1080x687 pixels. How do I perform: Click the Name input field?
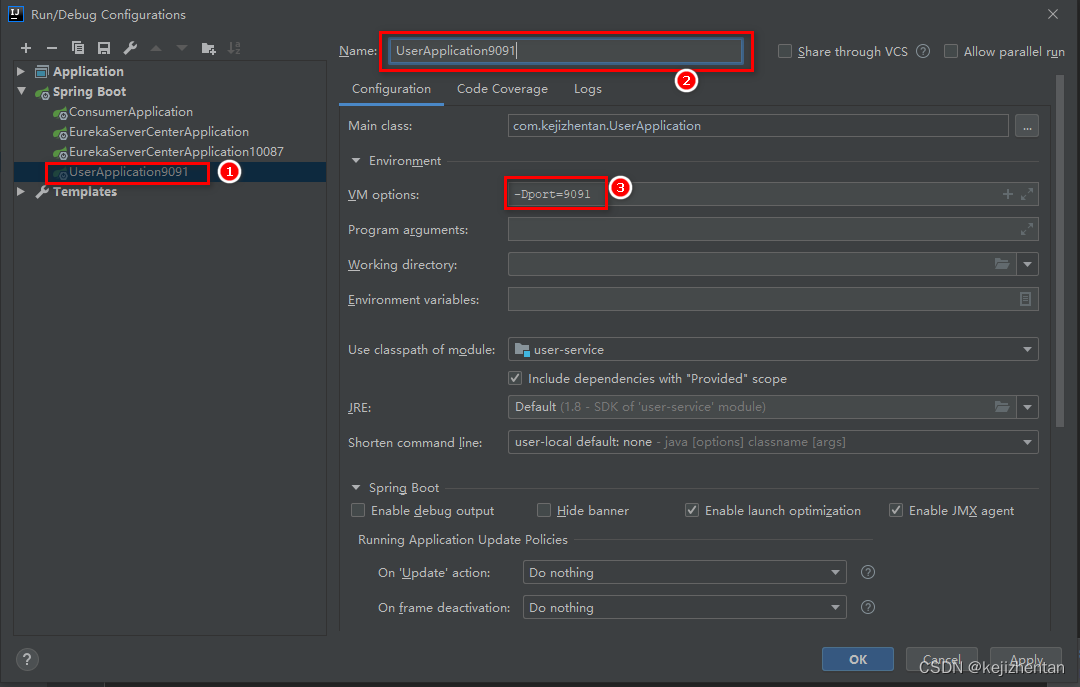tap(565, 51)
